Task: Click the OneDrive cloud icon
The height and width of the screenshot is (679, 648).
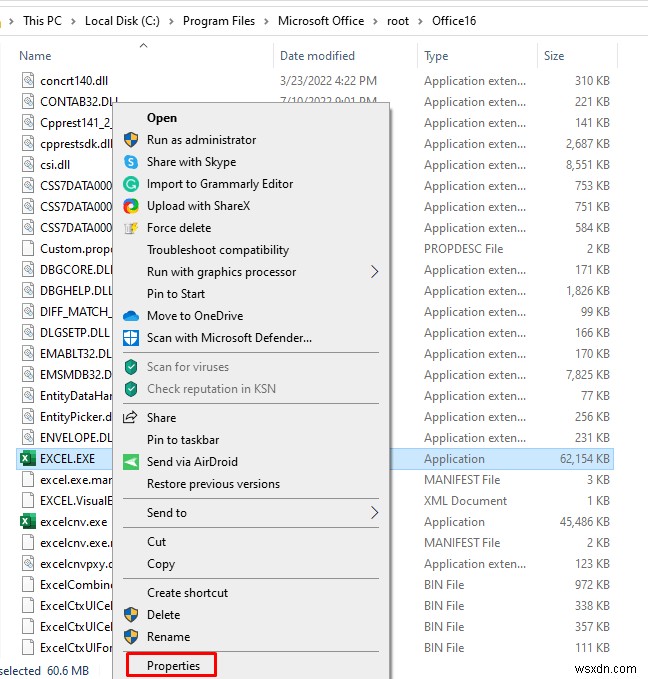Action: click(x=131, y=316)
